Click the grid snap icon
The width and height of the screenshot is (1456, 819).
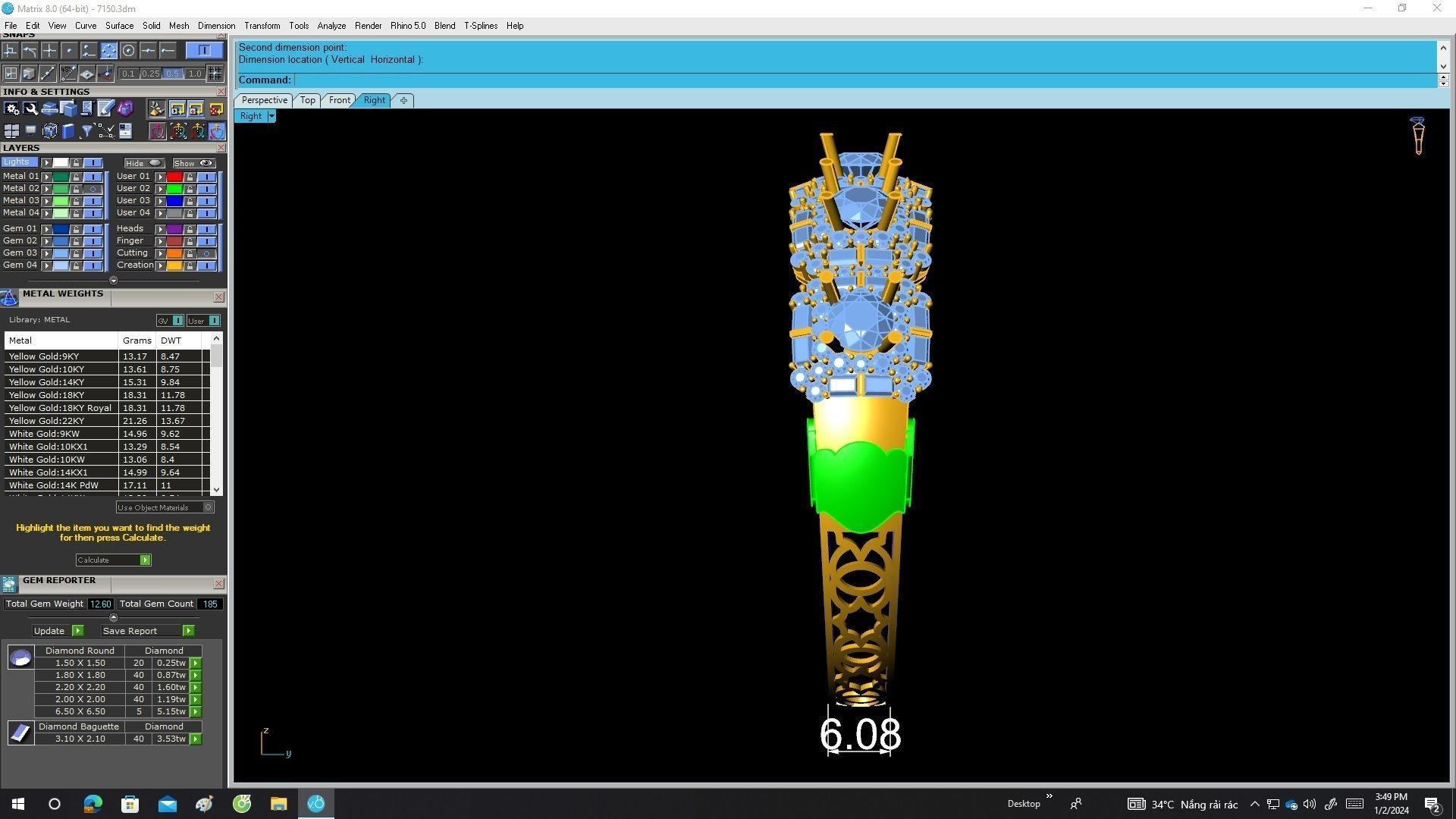215,74
